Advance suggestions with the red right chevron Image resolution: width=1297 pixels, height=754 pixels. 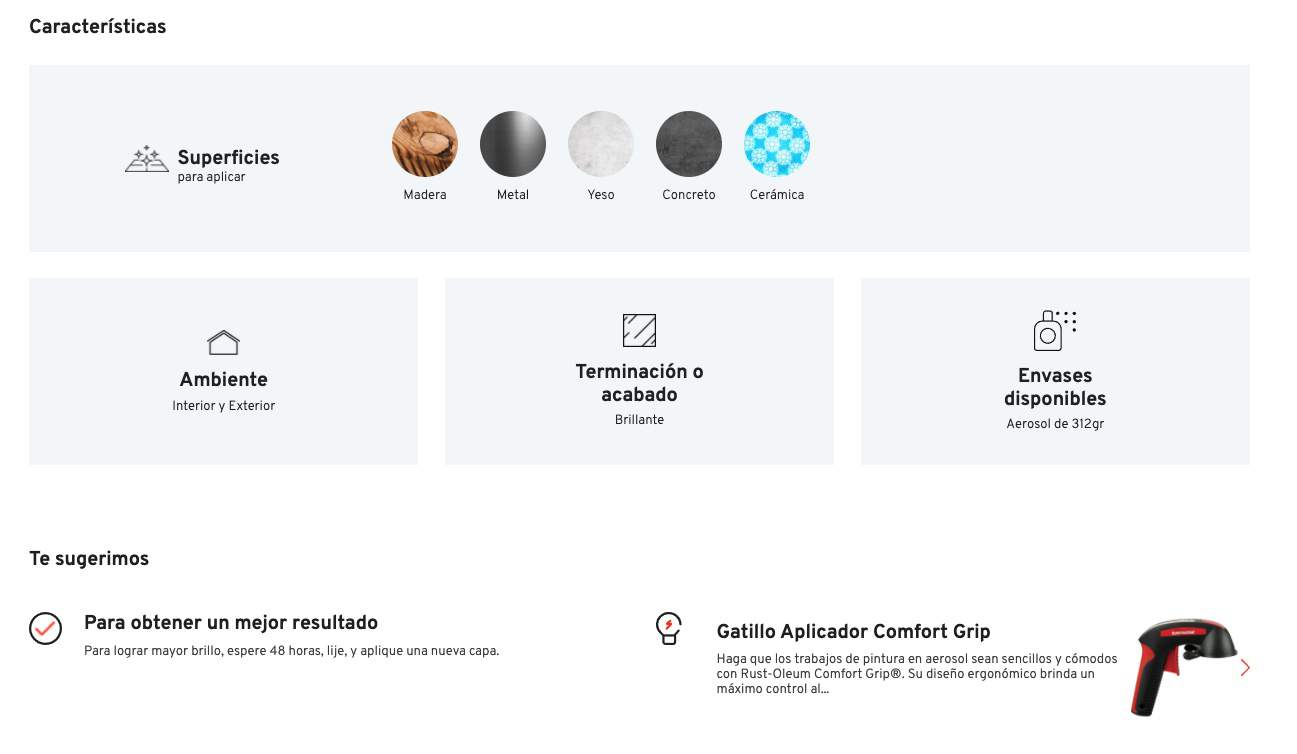(x=1245, y=667)
